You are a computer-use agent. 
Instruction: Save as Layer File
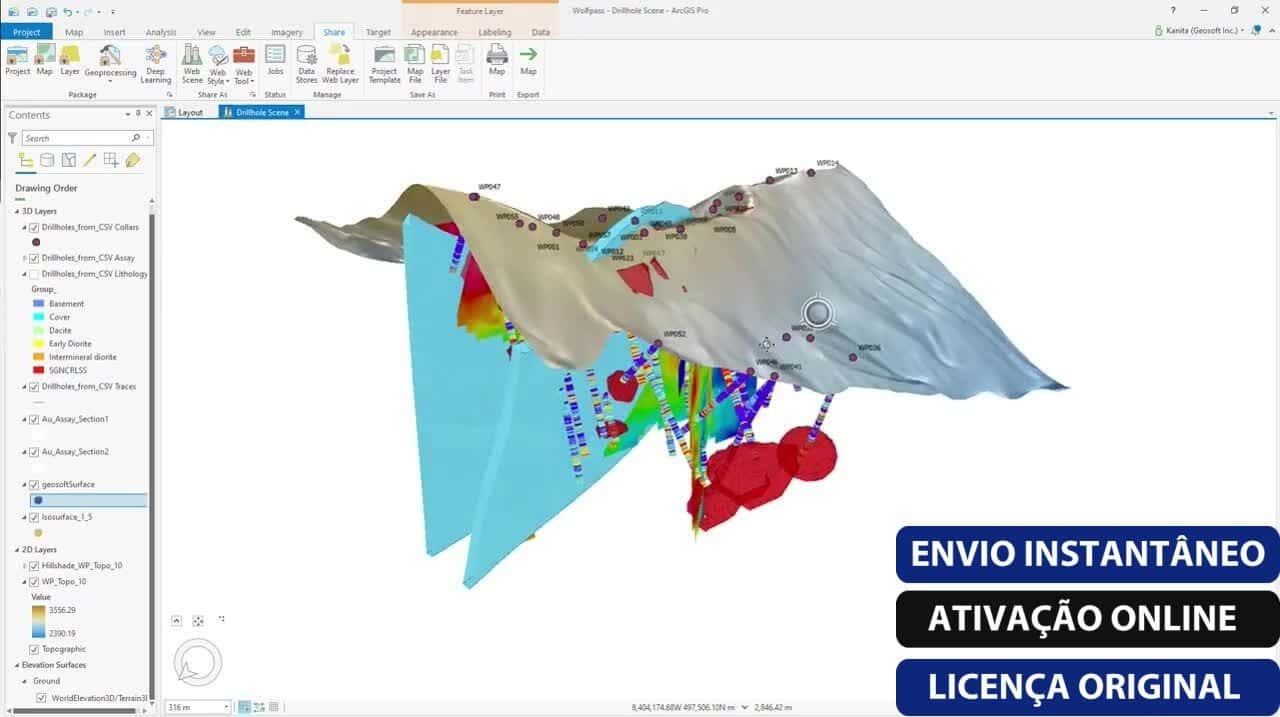click(x=440, y=63)
